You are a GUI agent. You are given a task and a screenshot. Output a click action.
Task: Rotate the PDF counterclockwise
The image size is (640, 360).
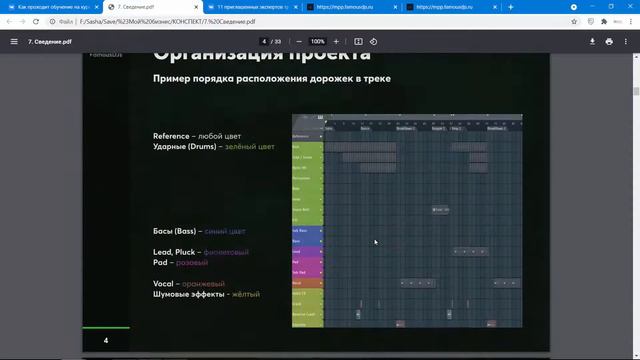coord(373,42)
